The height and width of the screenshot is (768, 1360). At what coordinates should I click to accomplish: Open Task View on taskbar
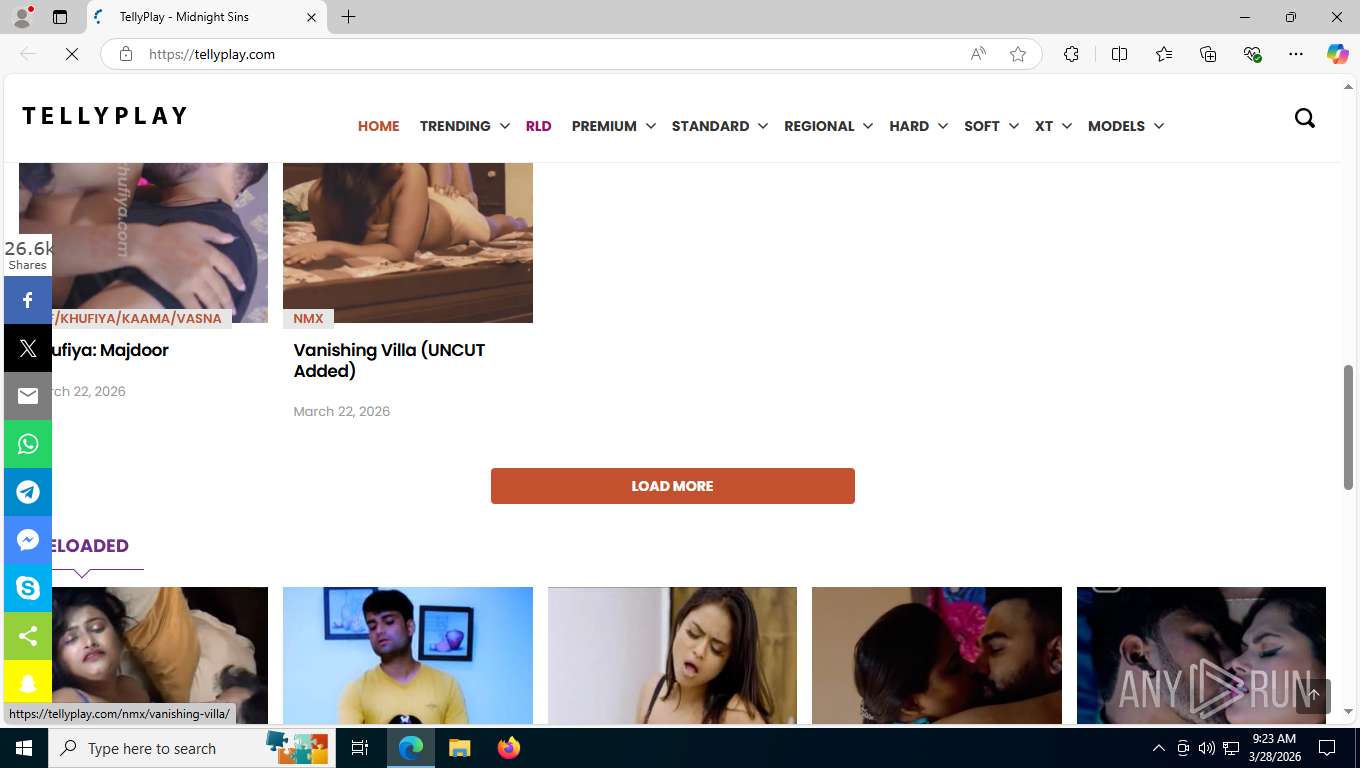coord(360,748)
